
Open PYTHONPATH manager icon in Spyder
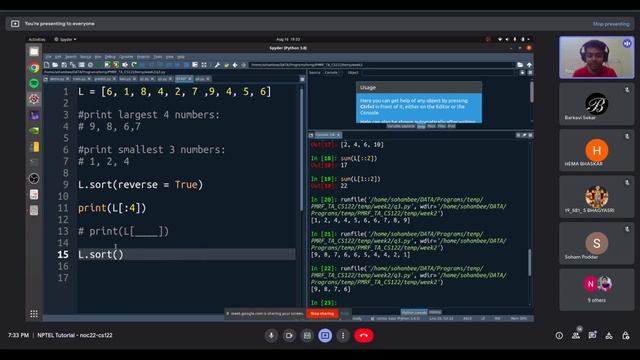pos(227,65)
